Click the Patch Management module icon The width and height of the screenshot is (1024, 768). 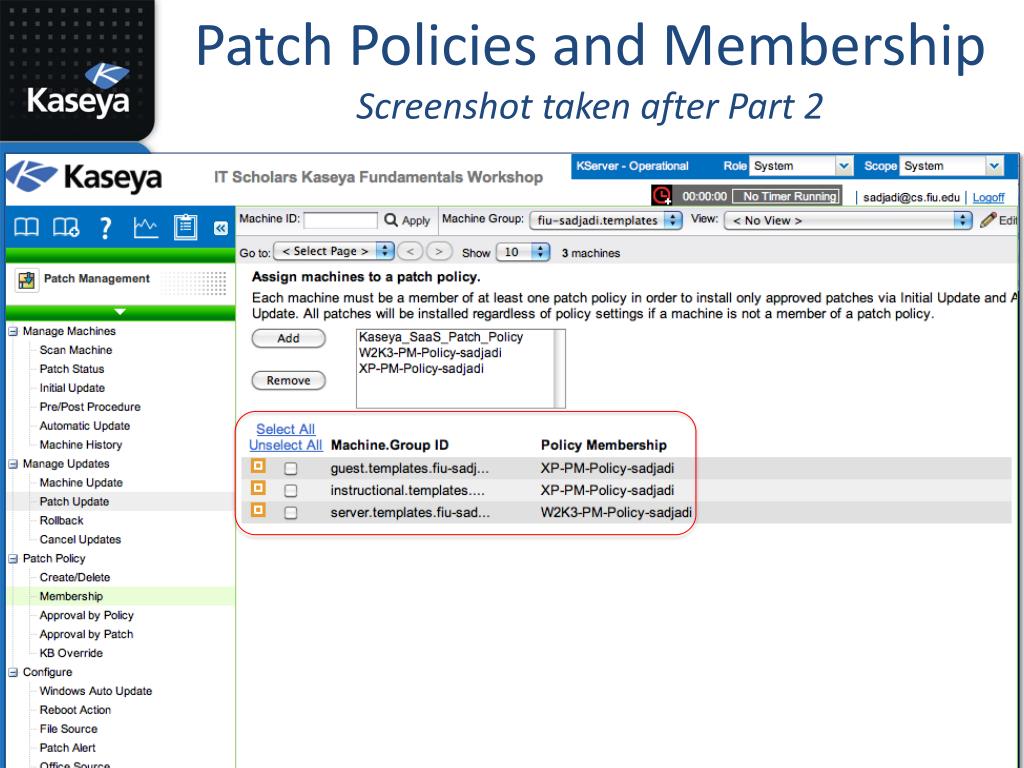[27, 280]
